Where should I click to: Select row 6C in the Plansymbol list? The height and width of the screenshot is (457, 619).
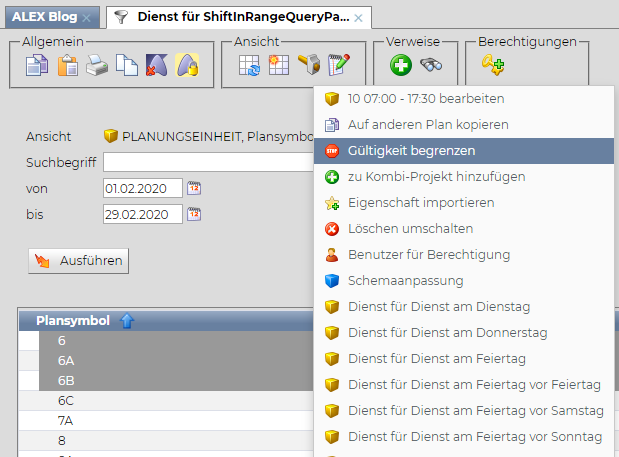(66, 400)
